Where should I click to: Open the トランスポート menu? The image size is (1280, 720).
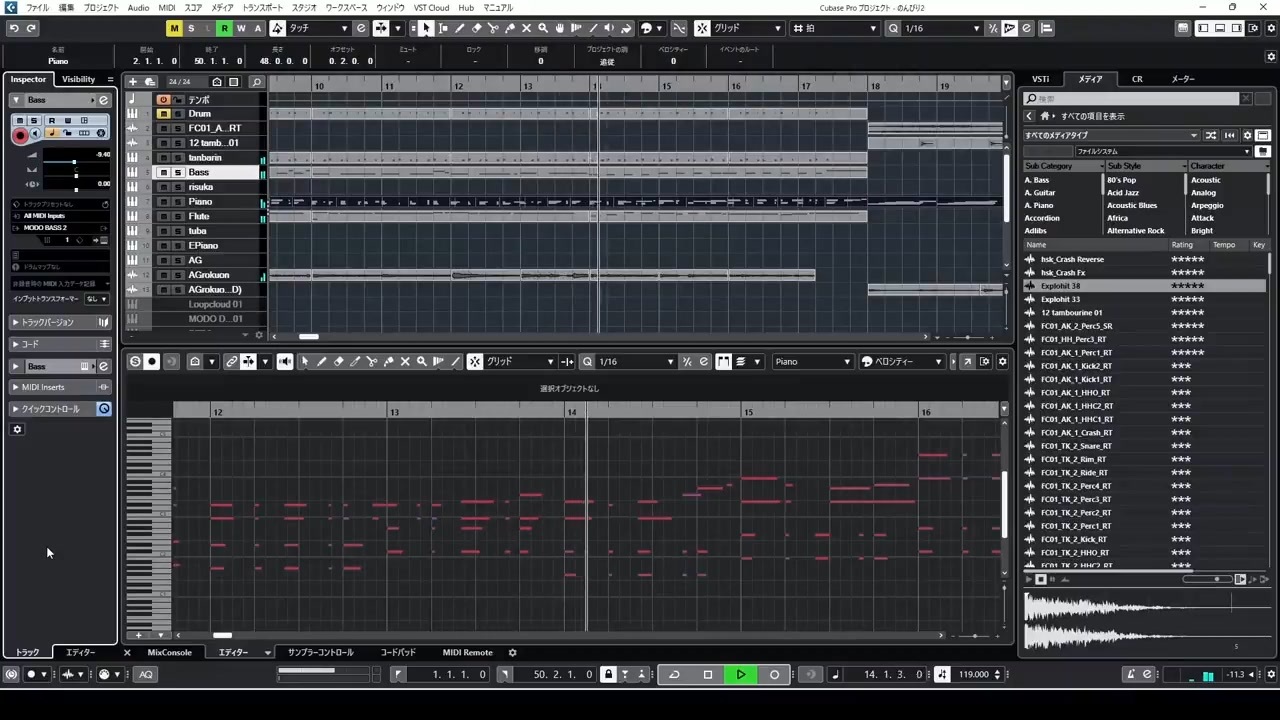[263, 7]
